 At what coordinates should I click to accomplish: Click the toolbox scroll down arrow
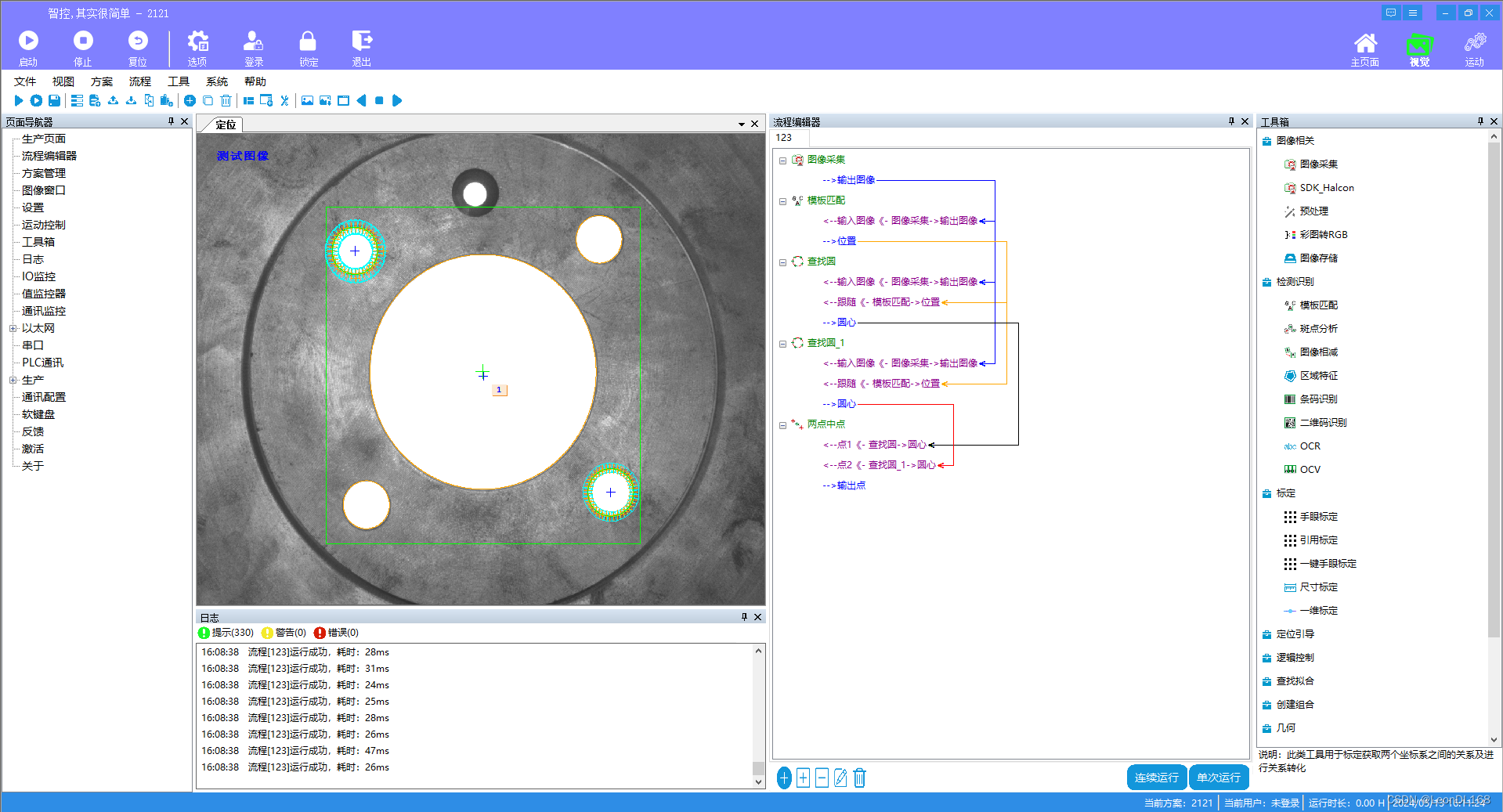click(x=1494, y=740)
